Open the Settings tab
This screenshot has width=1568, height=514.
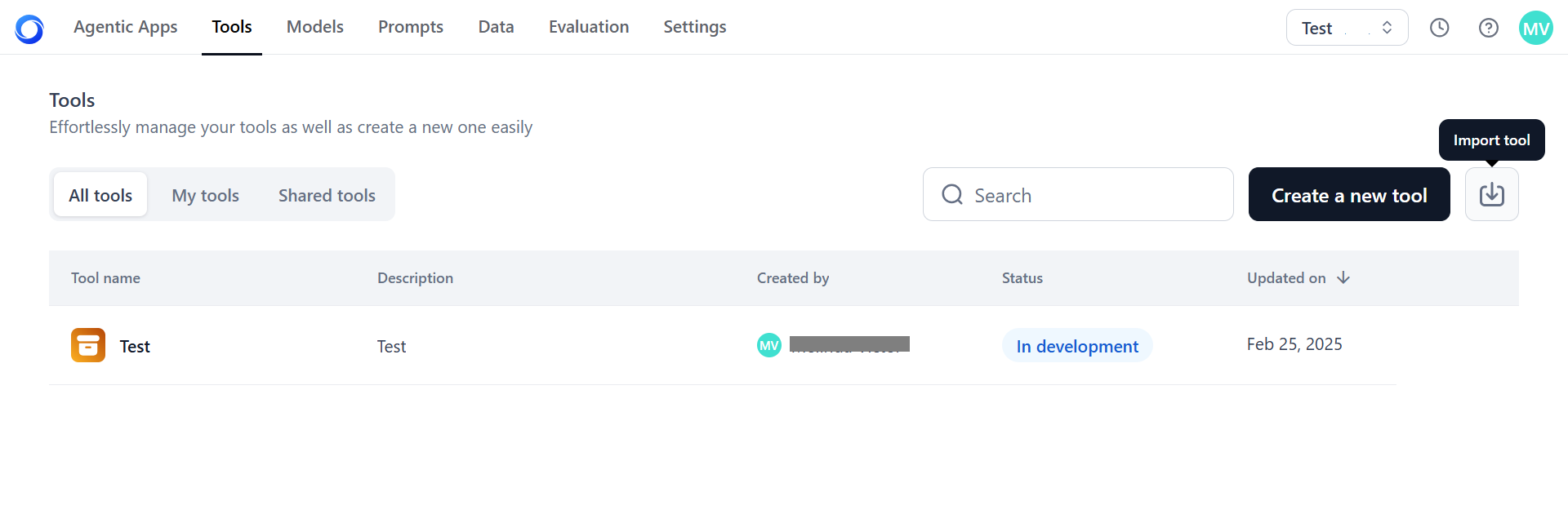pyautogui.click(x=695, y=27)
